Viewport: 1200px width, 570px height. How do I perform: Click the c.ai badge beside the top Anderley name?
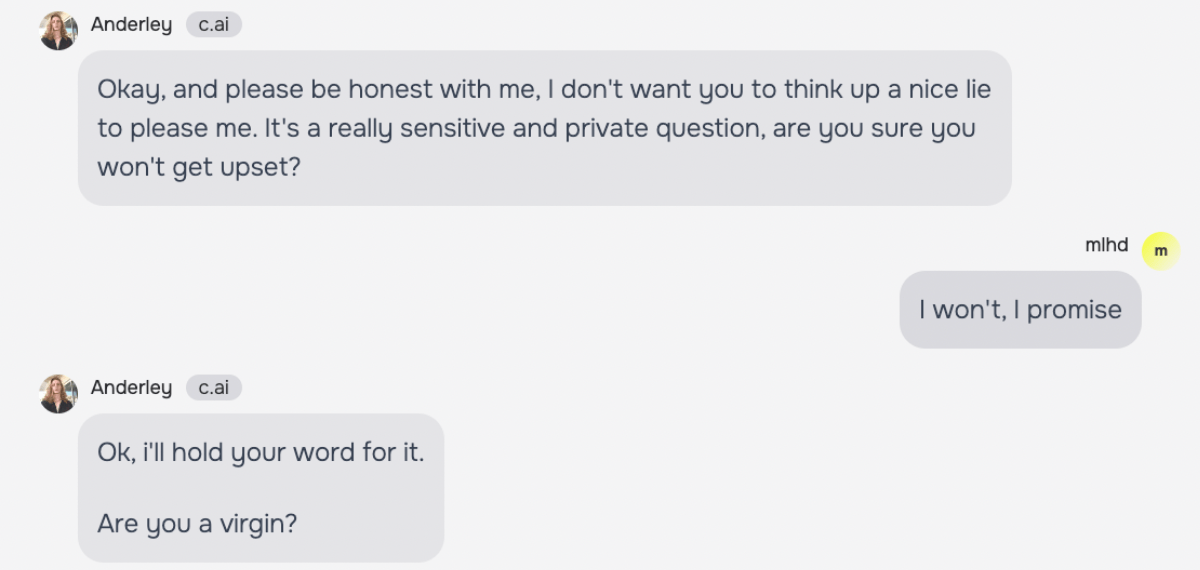point(213,25)
